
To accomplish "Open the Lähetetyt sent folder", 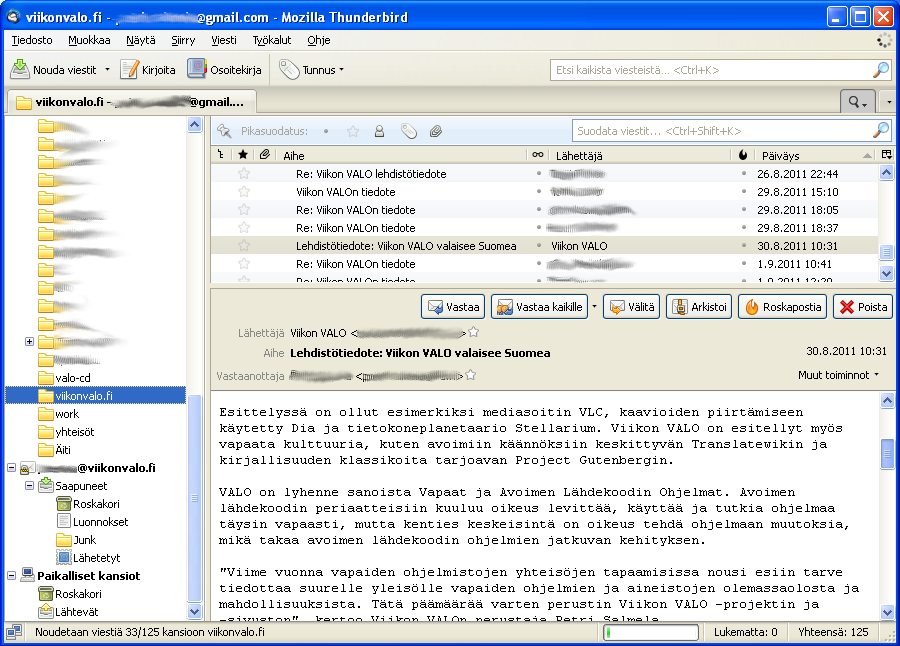I will [x=88, y=558].
